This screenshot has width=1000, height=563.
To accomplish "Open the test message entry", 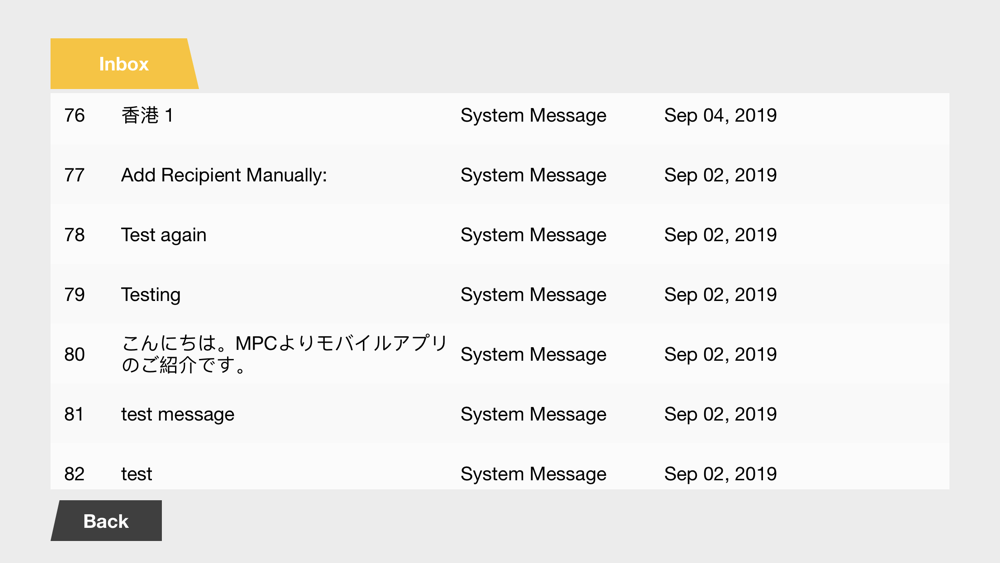I will pos(178,414).
